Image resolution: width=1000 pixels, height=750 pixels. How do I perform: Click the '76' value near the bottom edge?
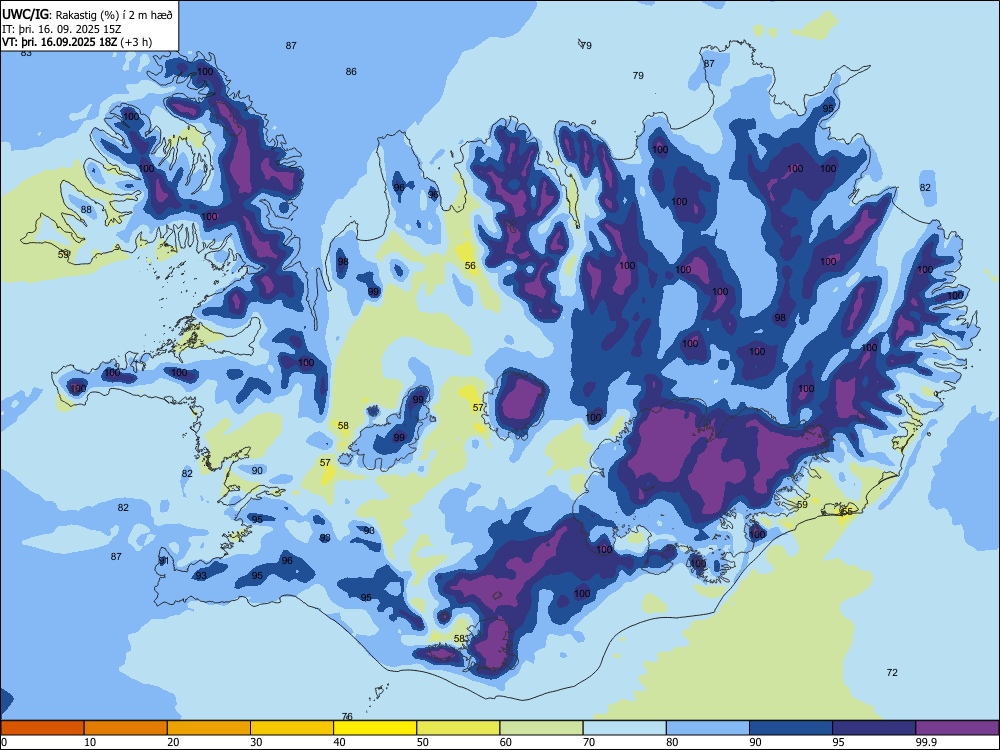347,717
